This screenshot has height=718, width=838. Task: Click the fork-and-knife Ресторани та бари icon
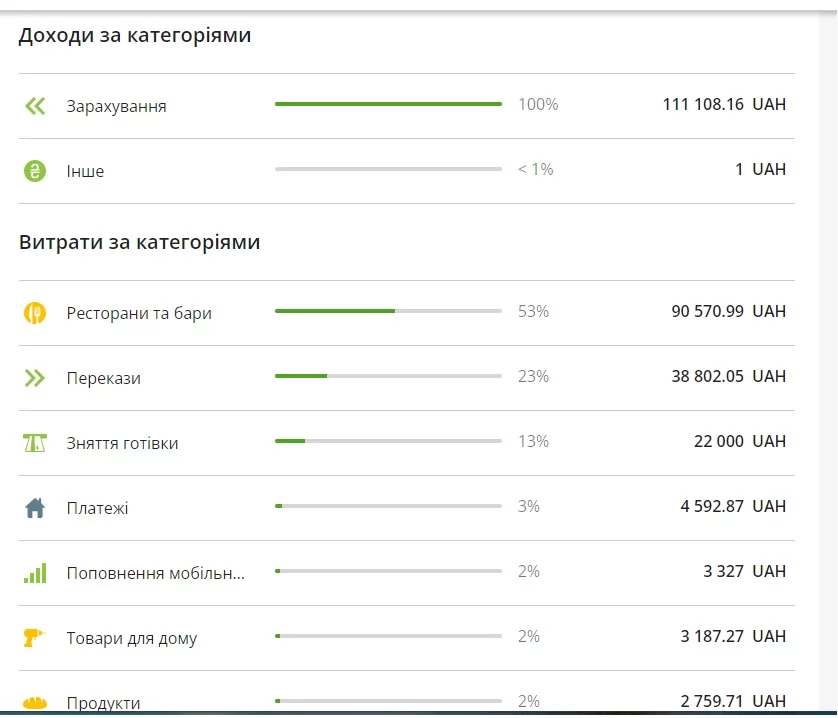(x=35, y=313)
